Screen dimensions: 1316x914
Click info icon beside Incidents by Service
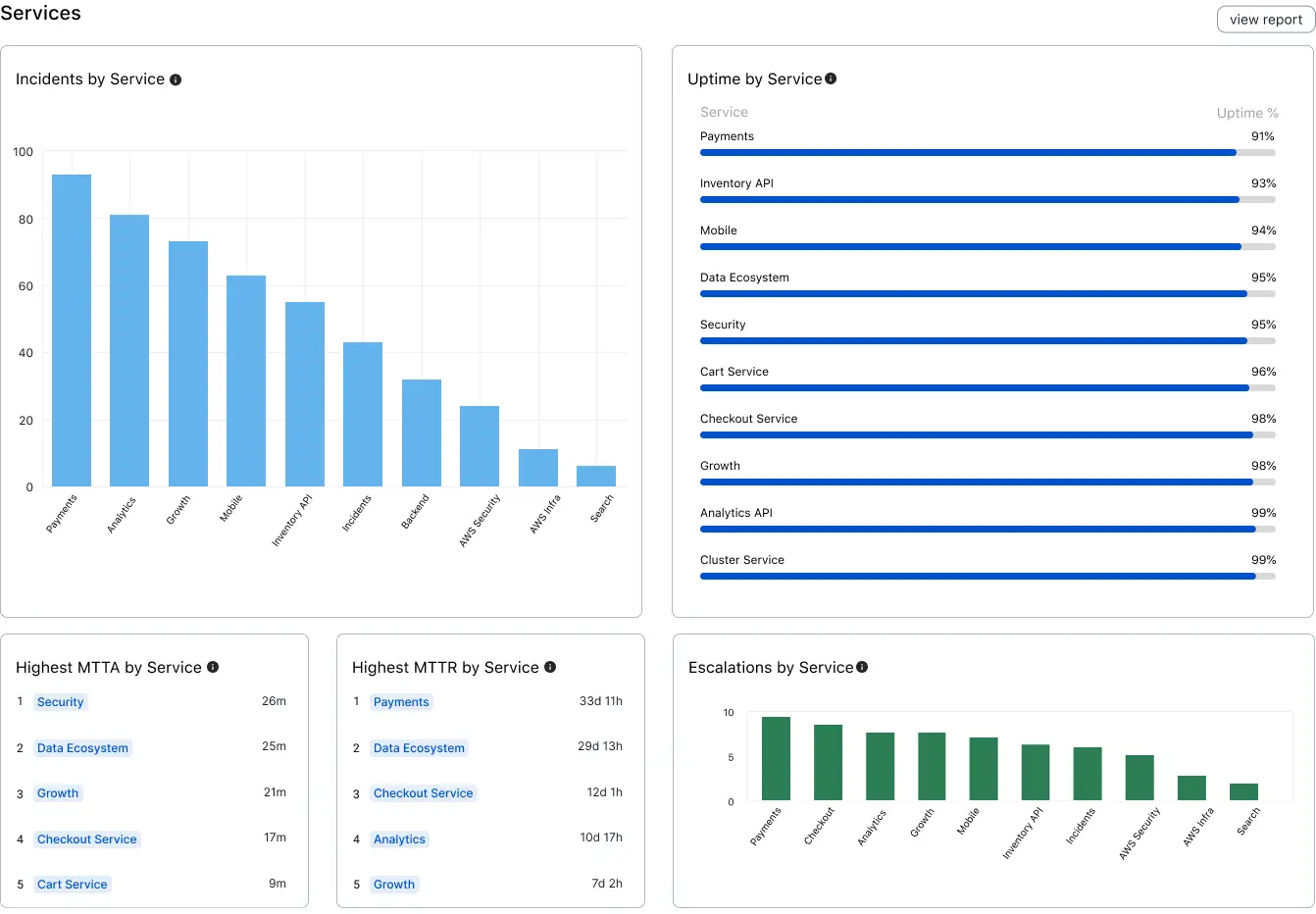[176, 80]
